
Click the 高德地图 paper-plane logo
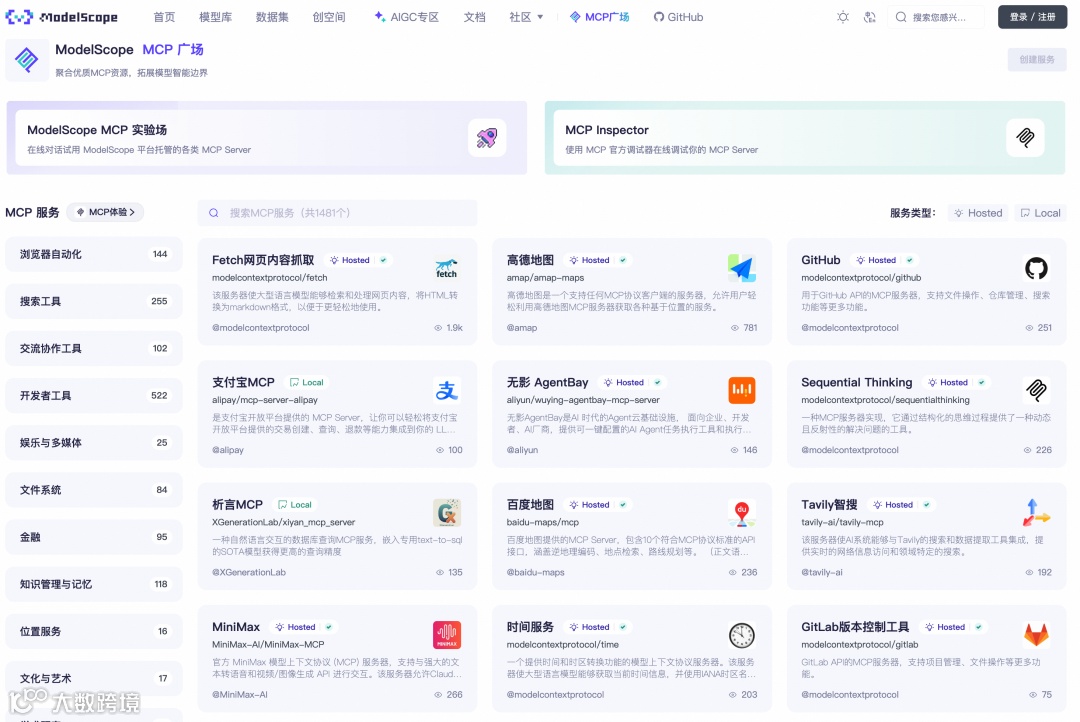741,268
